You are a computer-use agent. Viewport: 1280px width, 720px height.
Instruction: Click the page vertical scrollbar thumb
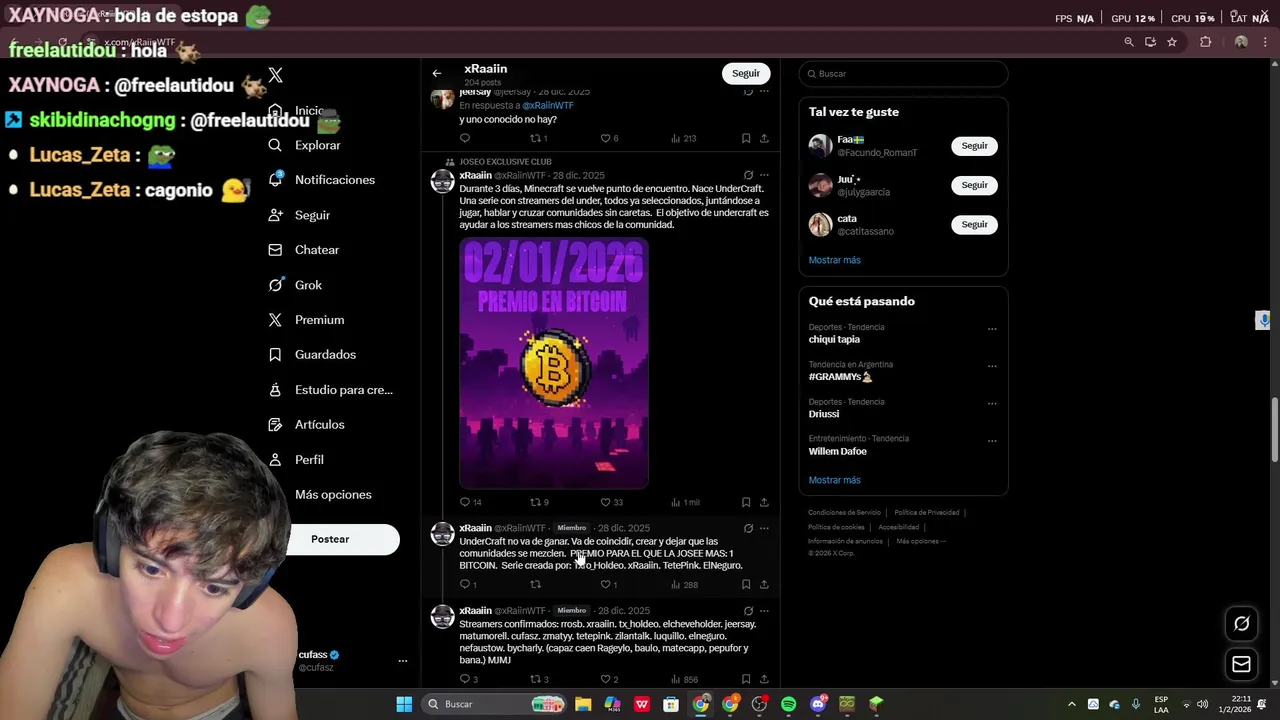1274,430
